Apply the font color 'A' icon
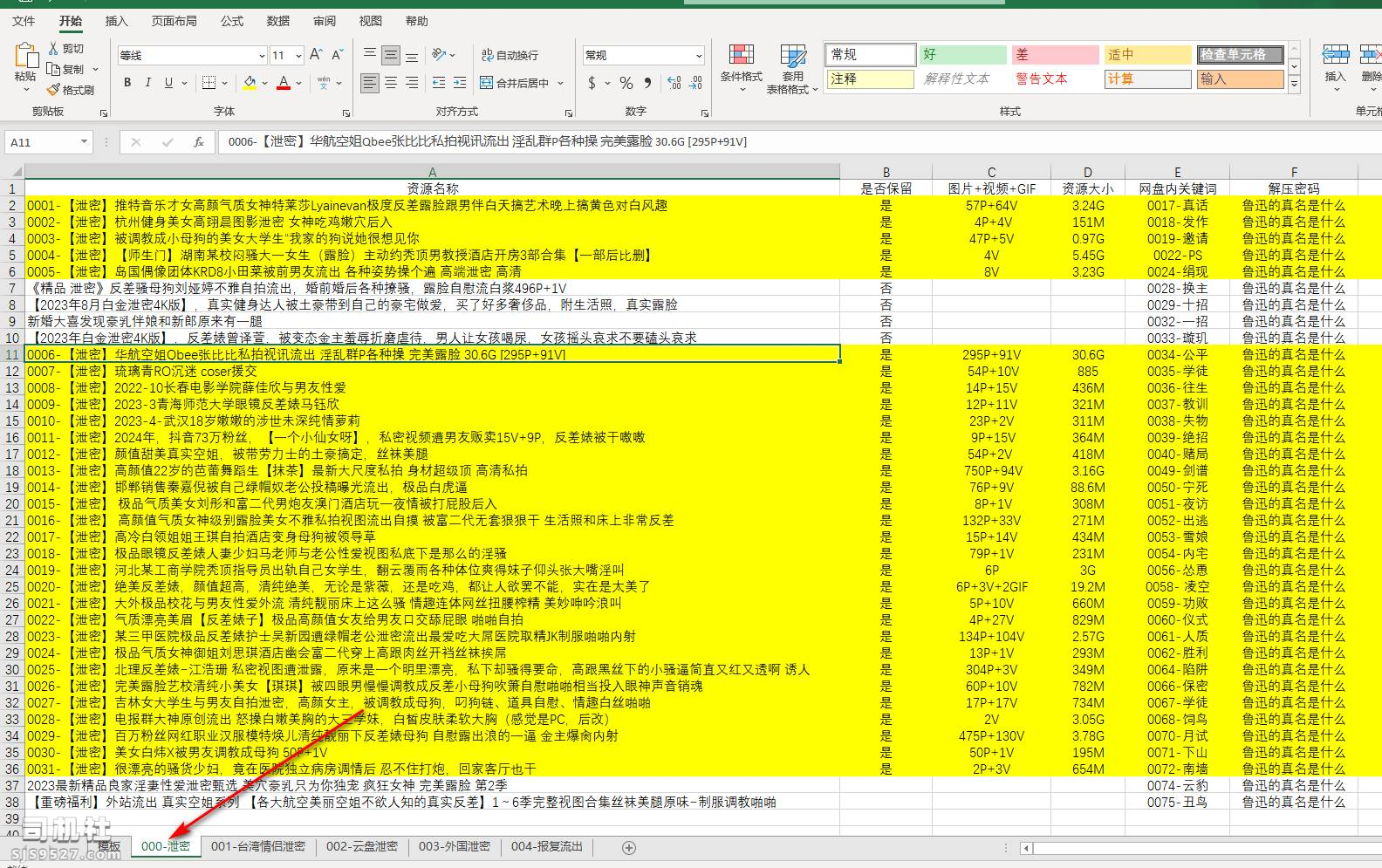Image resolution: width=1382 pixels, height=868 pixels. pyautogui.click(x=284, y=83)
